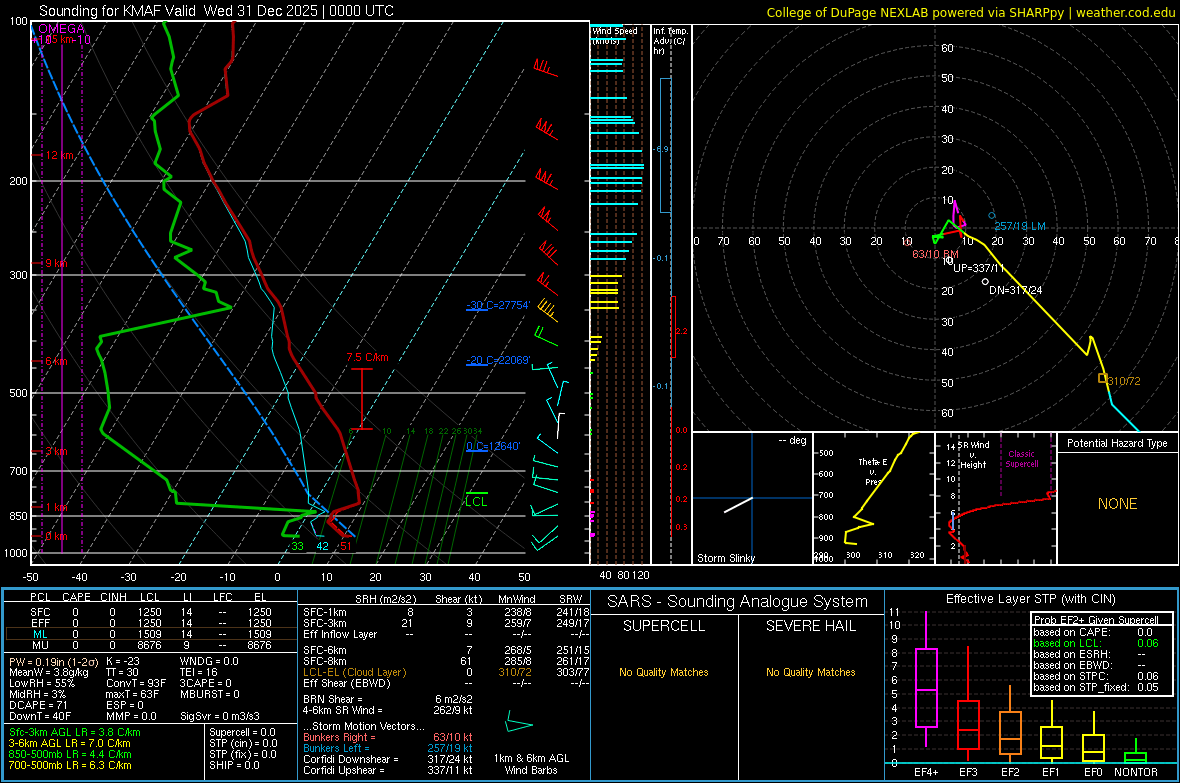Viewport: 1180px width, 783px height.
Task: Click the 257/19 LM hodograph label
Action: click(1020, 226)
